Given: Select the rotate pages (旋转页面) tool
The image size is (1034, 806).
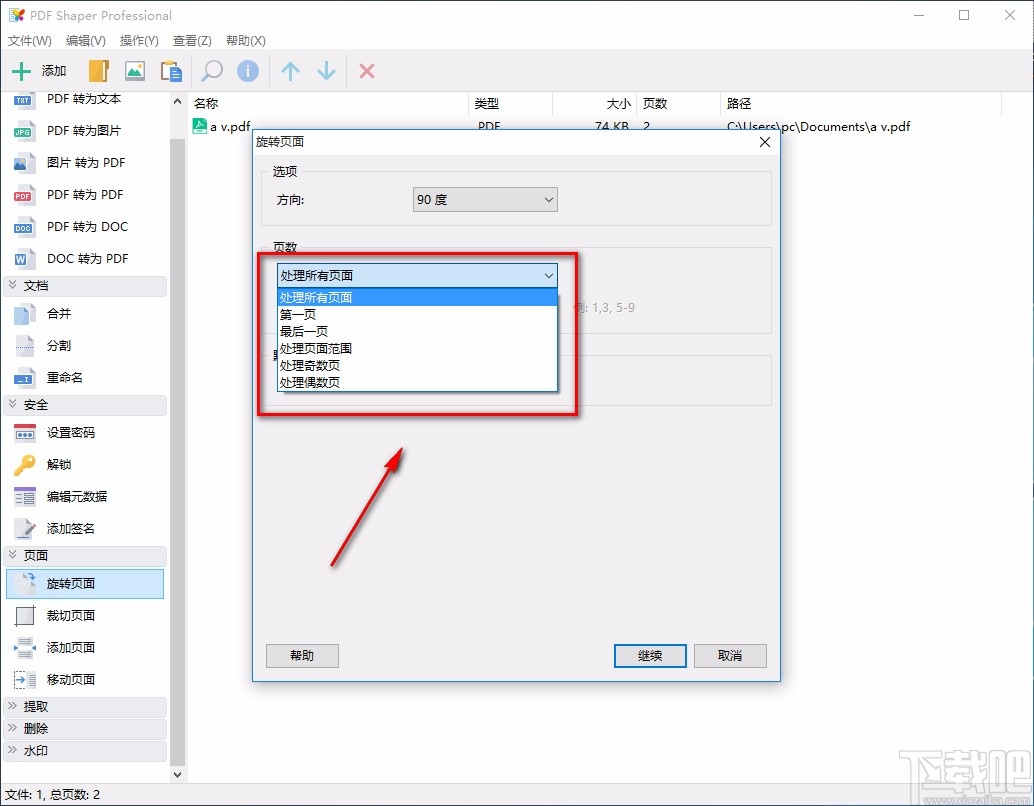Looking at the screenshot, I should [84, 584].
